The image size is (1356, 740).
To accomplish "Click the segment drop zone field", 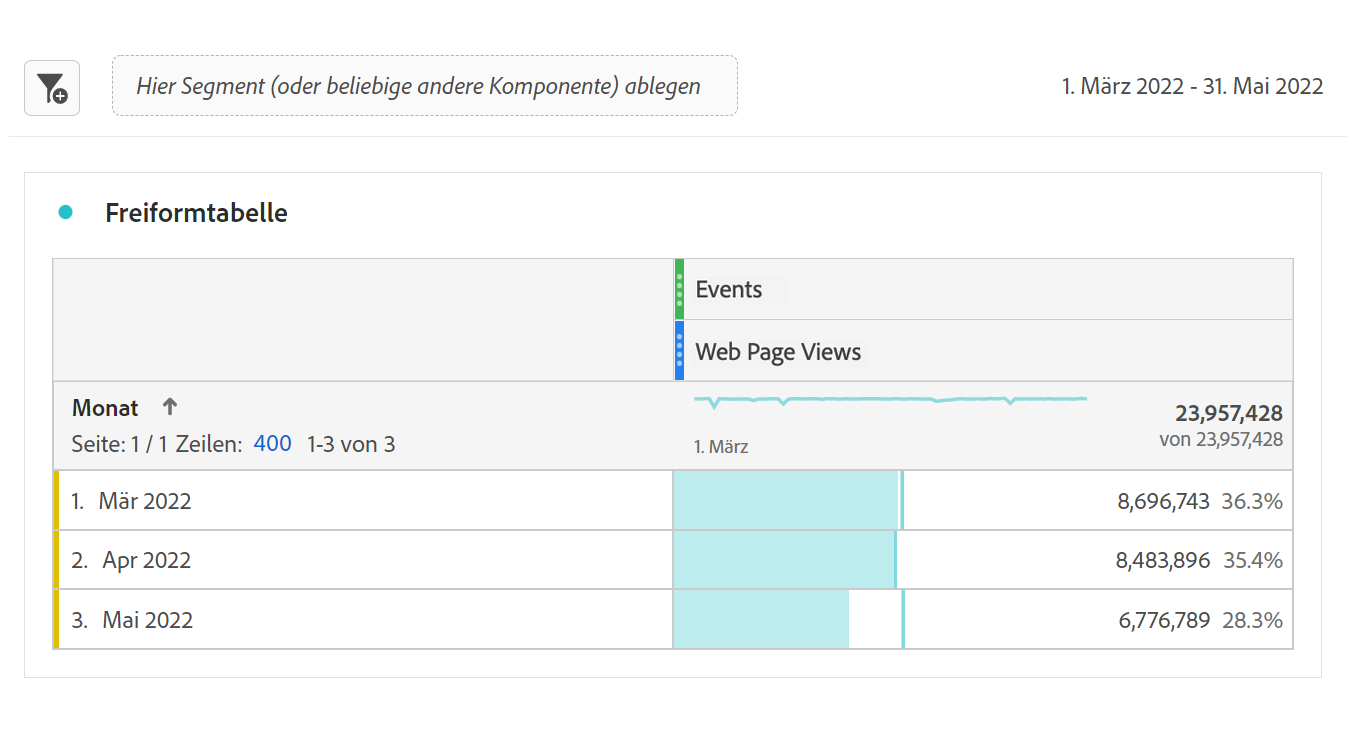I will pos(425,85).
